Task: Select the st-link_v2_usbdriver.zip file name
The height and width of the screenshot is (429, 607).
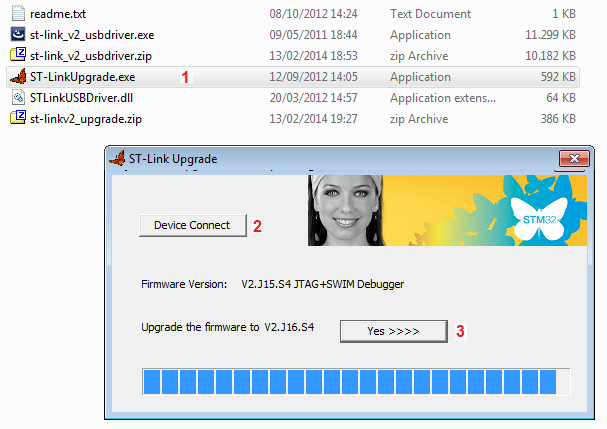Action: pyautogui.click(x=91, y=56)
